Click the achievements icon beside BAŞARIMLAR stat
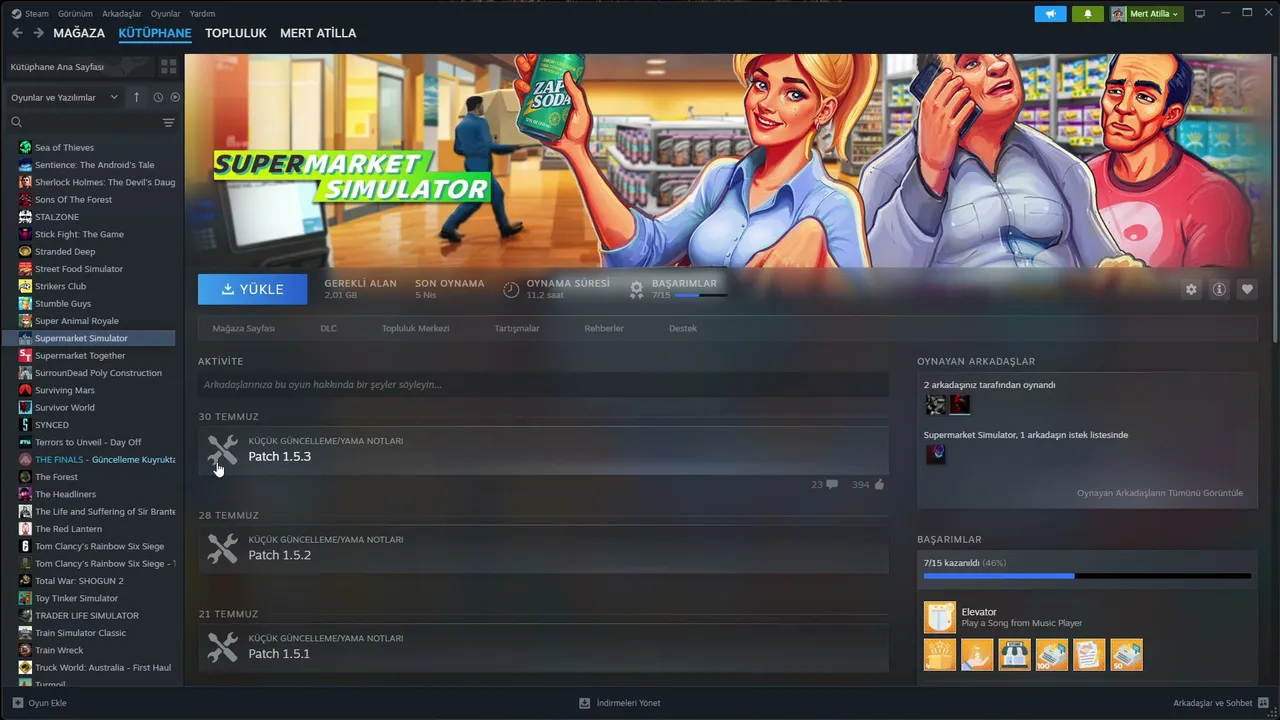 pyautogui.click(x=636, y=289)
